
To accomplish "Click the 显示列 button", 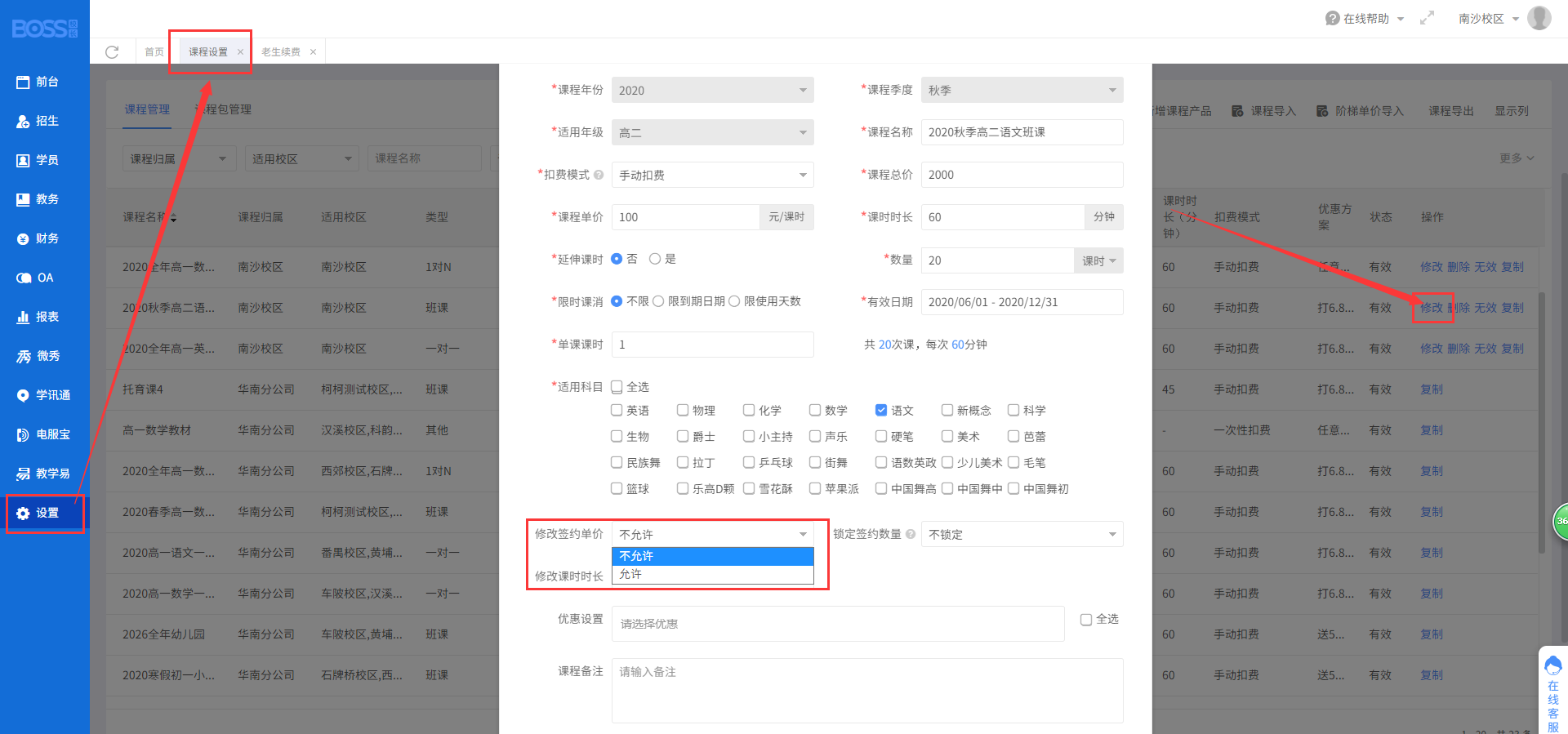I will coord(1512,111).
